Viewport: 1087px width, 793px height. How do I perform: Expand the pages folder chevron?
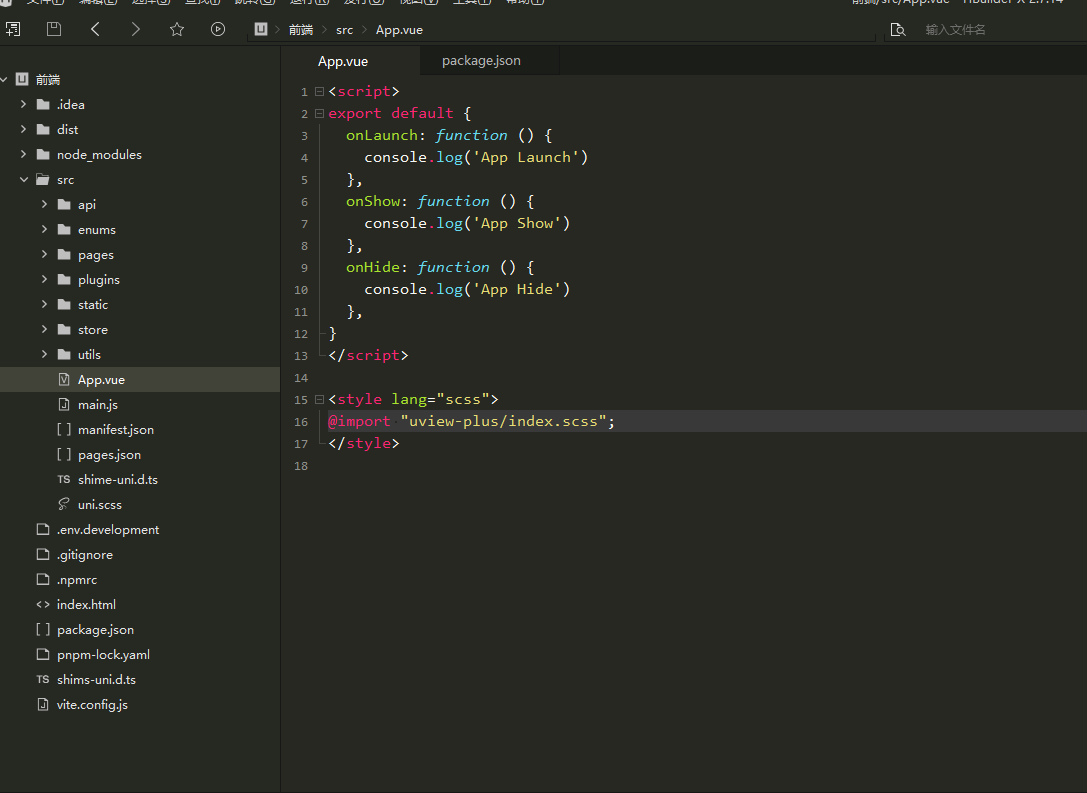tap(44, 254)
